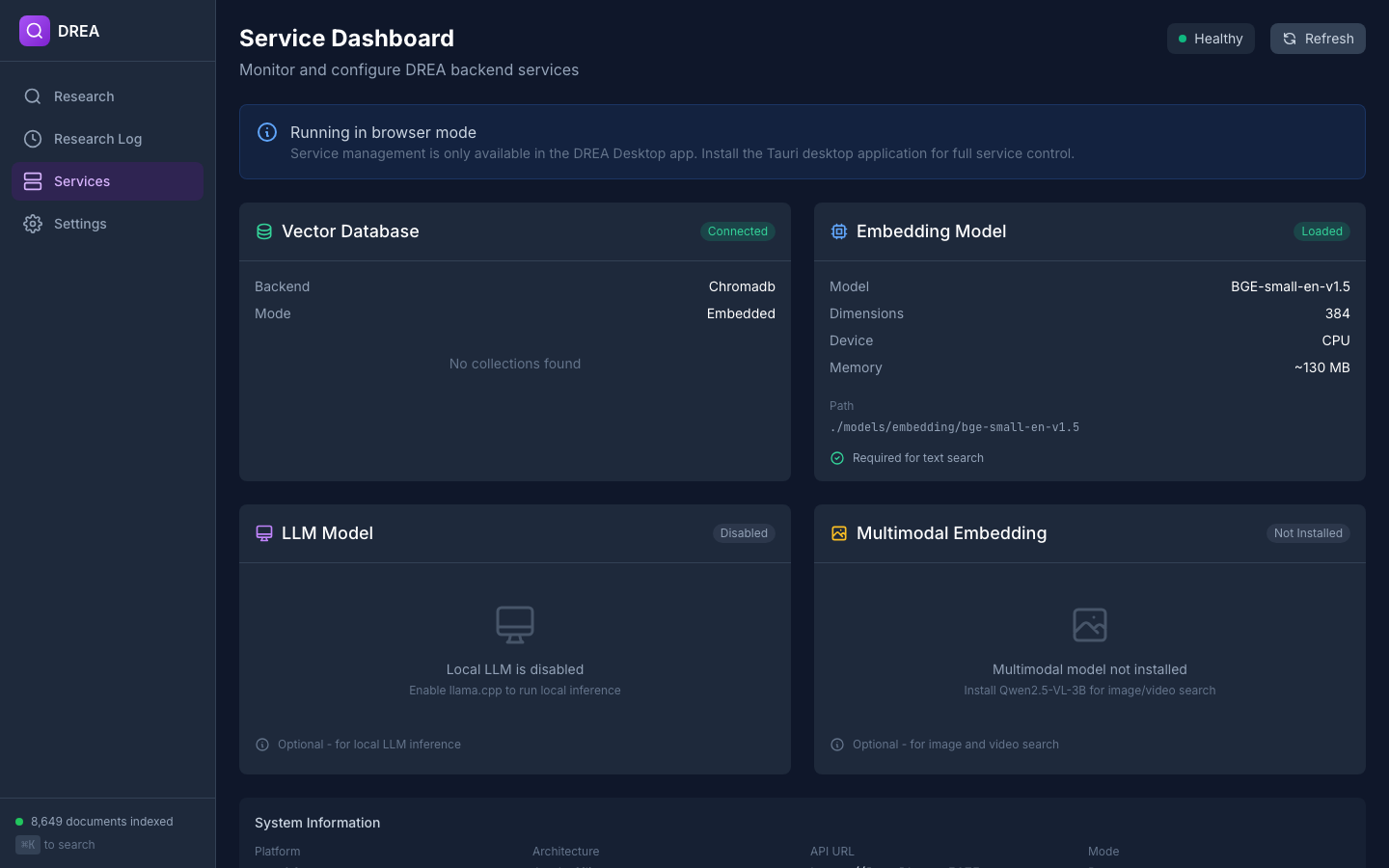Click the LLM Model monitor icon

tap(264, 532)
